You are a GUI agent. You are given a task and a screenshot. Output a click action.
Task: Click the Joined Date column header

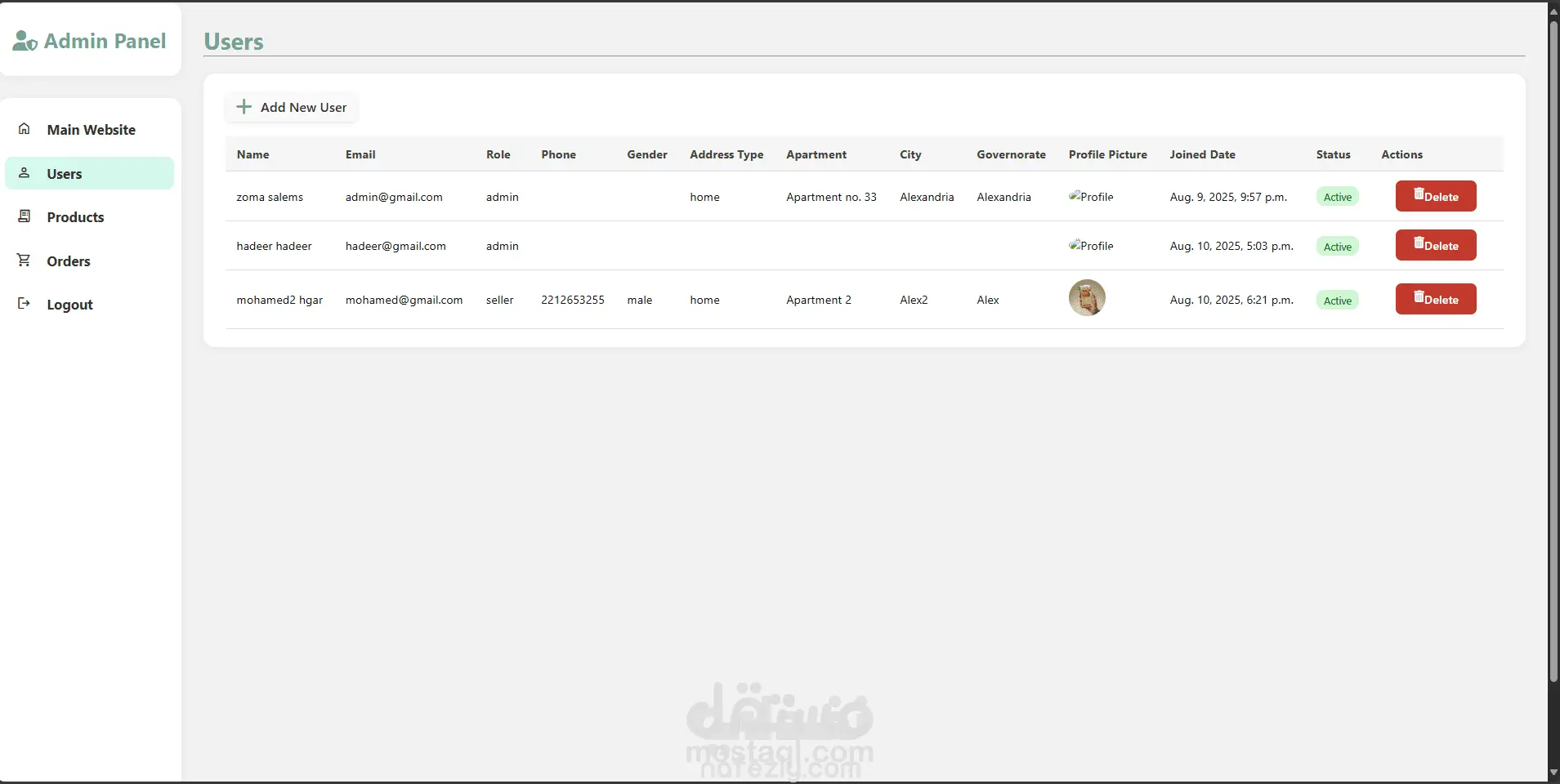pyautogui.click(x=1203, y=154)
